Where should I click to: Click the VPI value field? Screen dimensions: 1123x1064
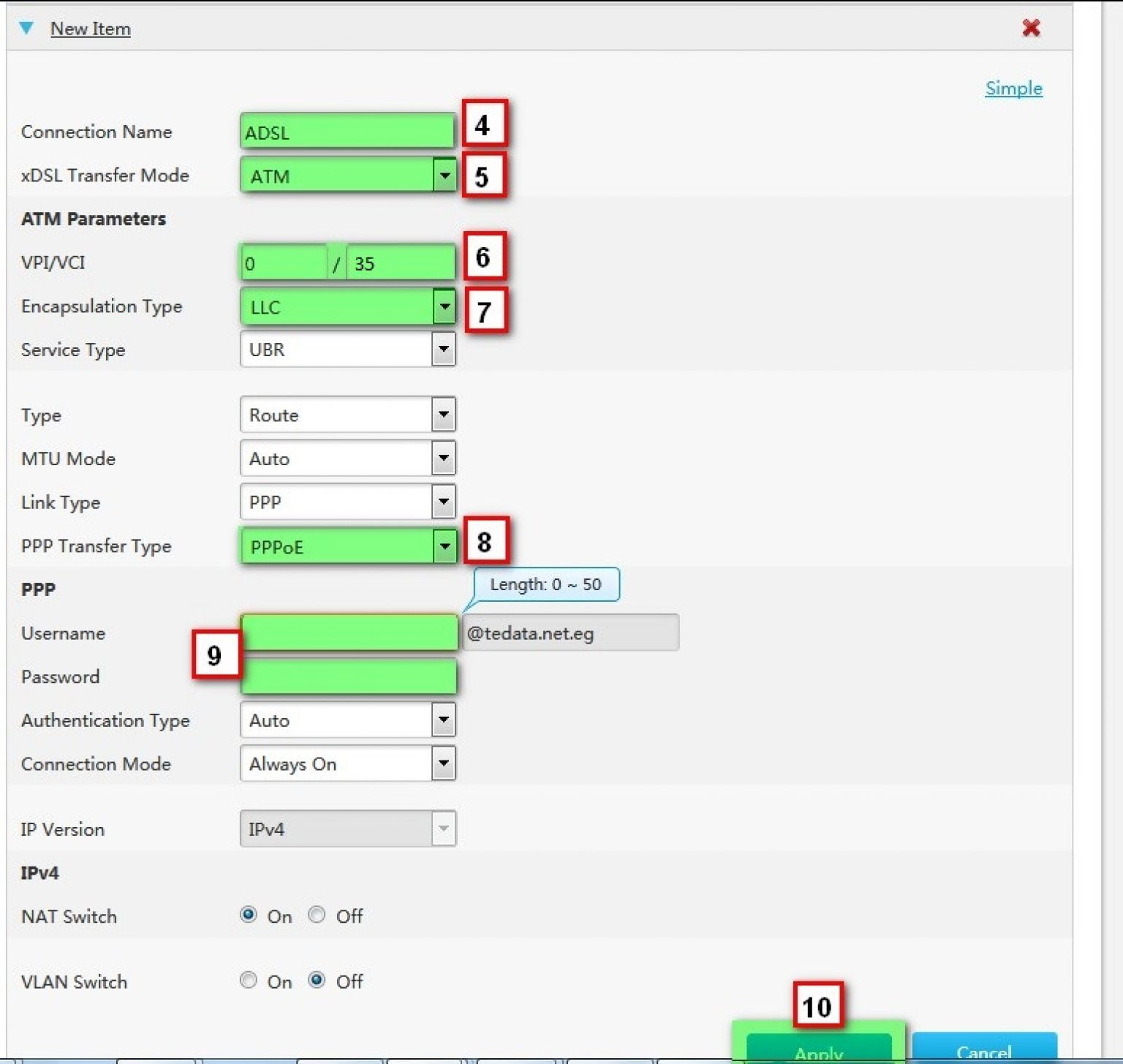(284, 263)
